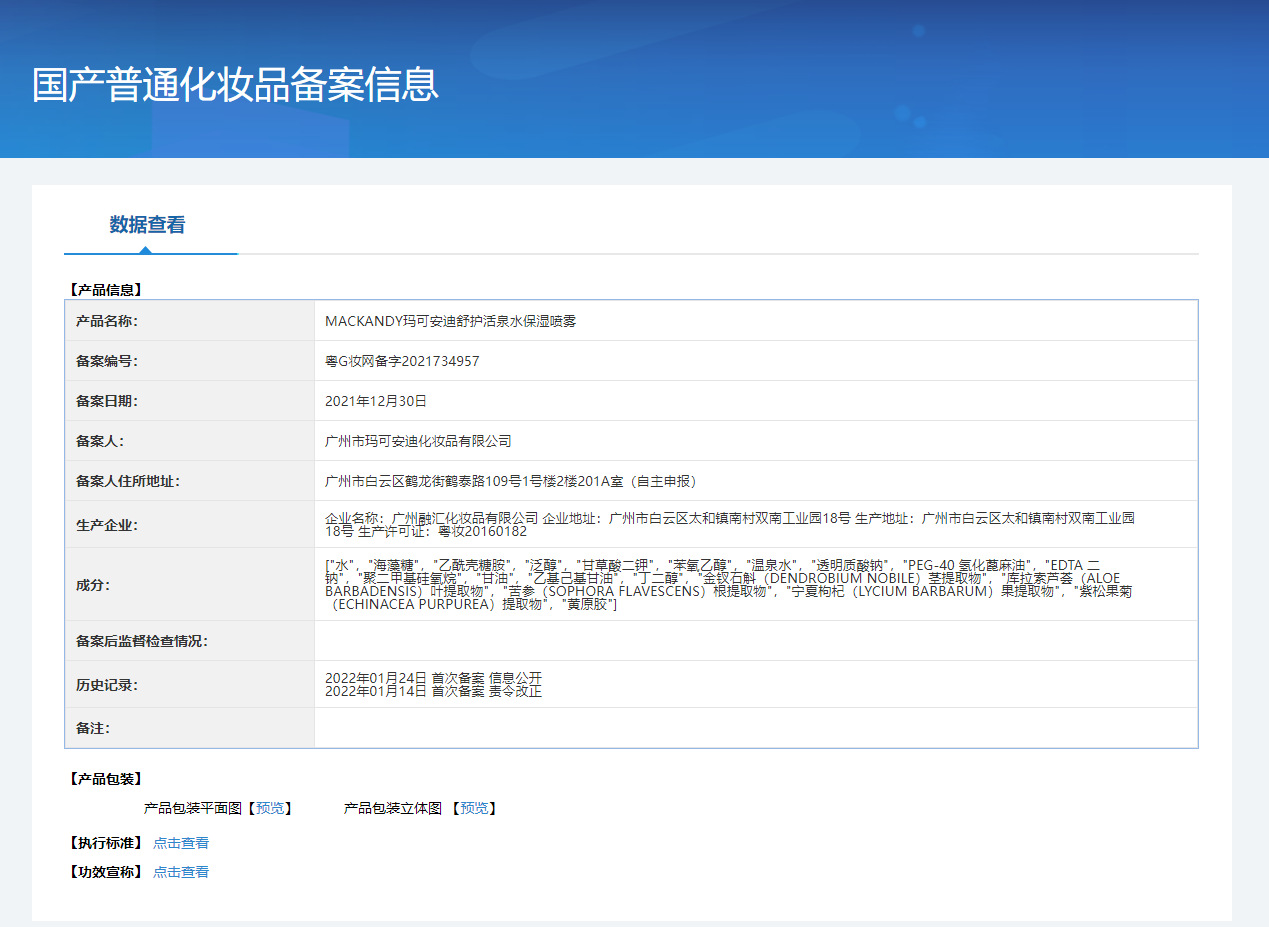Select history entry 2022年01月24日 首次备案 信息公开
The height and width of the screenshot is (927, 1269).
point(434,678)
